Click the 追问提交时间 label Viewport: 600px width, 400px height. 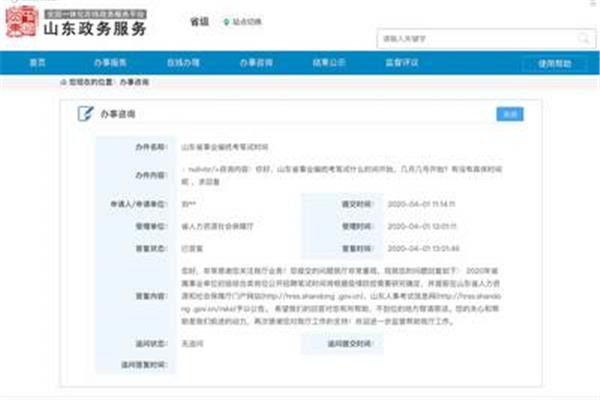coord(350,344)
